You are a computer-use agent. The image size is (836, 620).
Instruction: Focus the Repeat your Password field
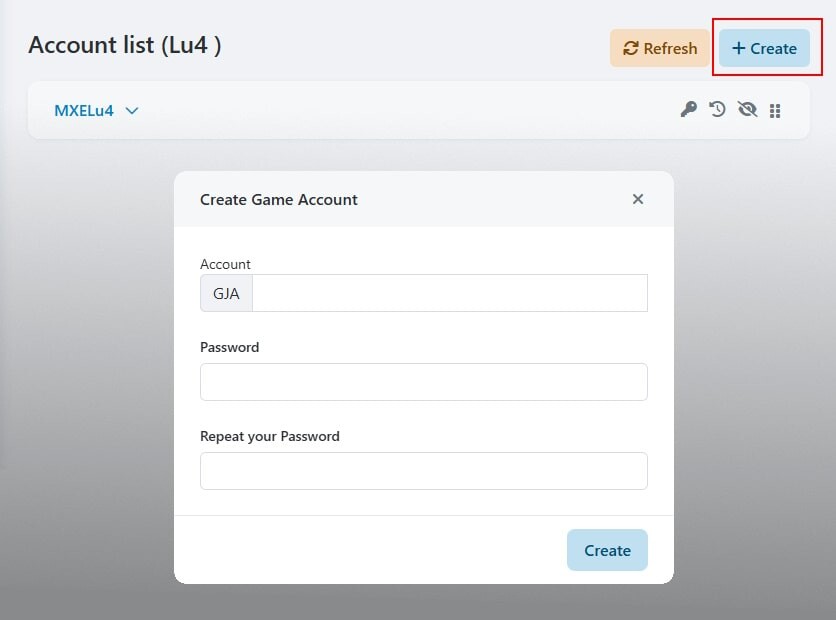pos(424,471)
